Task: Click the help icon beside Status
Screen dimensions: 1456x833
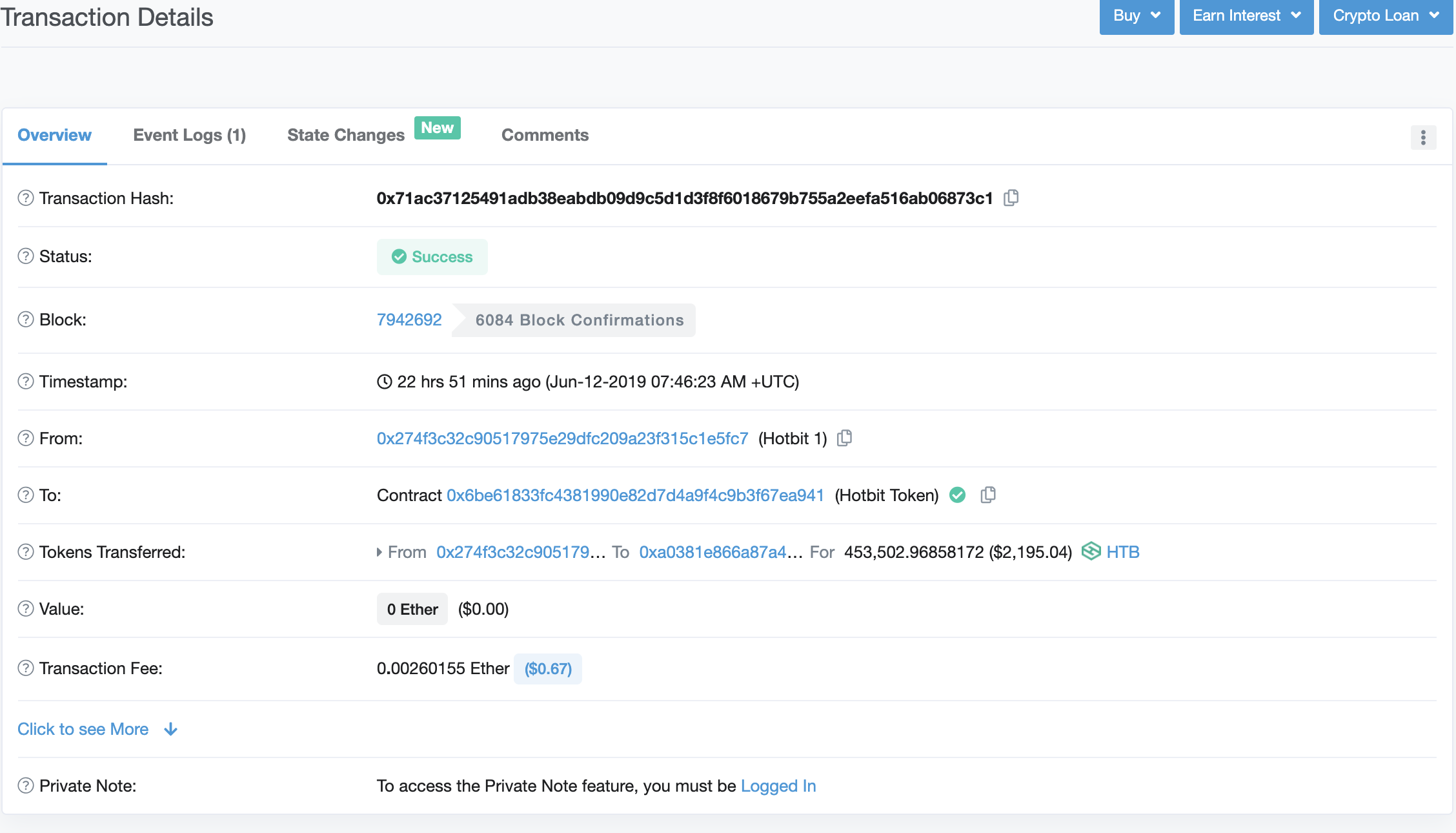Action: pyautogui.click(x=26, y=256)
